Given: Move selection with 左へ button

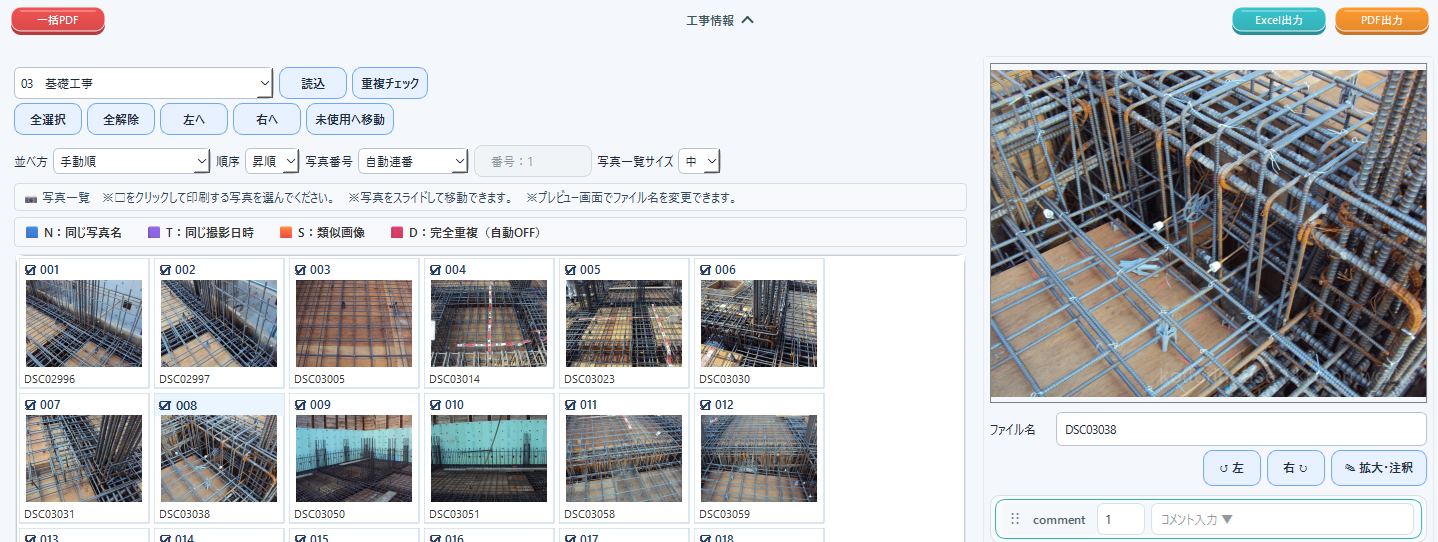Looking at the screenshot, I should (x=194, y=119).
